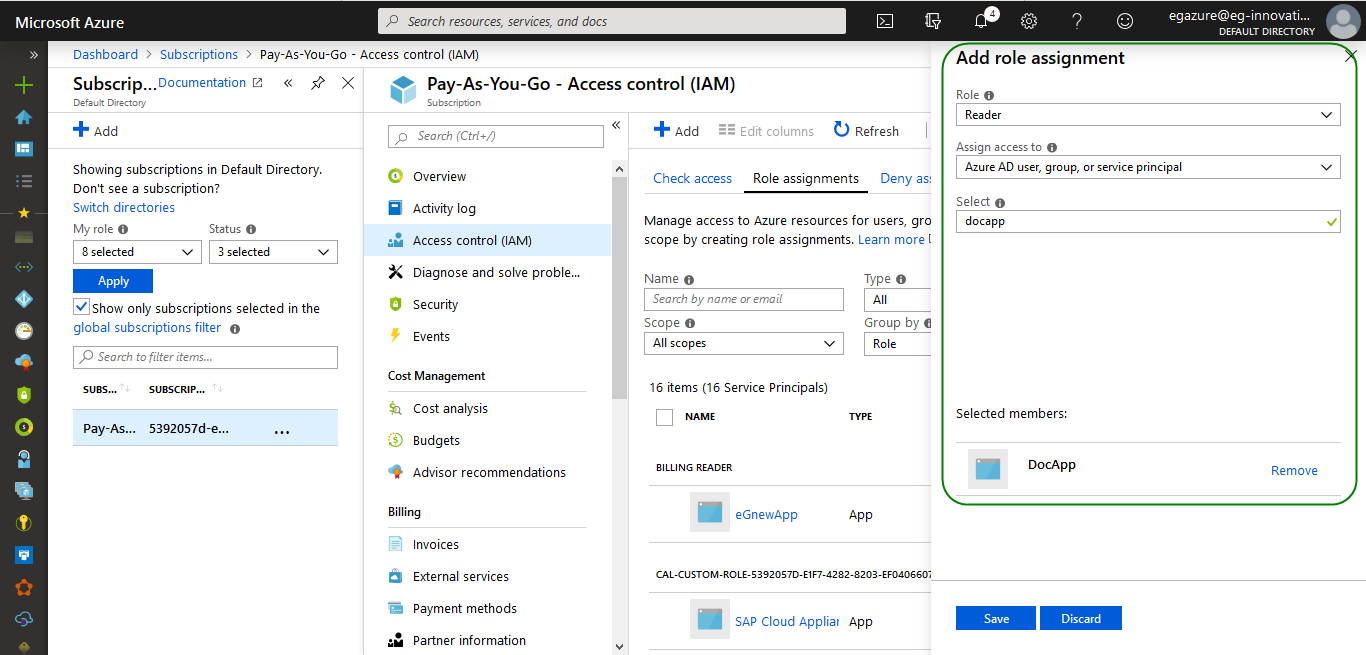
Task: Click Edit columns in the IAM toolbar
Action: [x=766, y=131]
